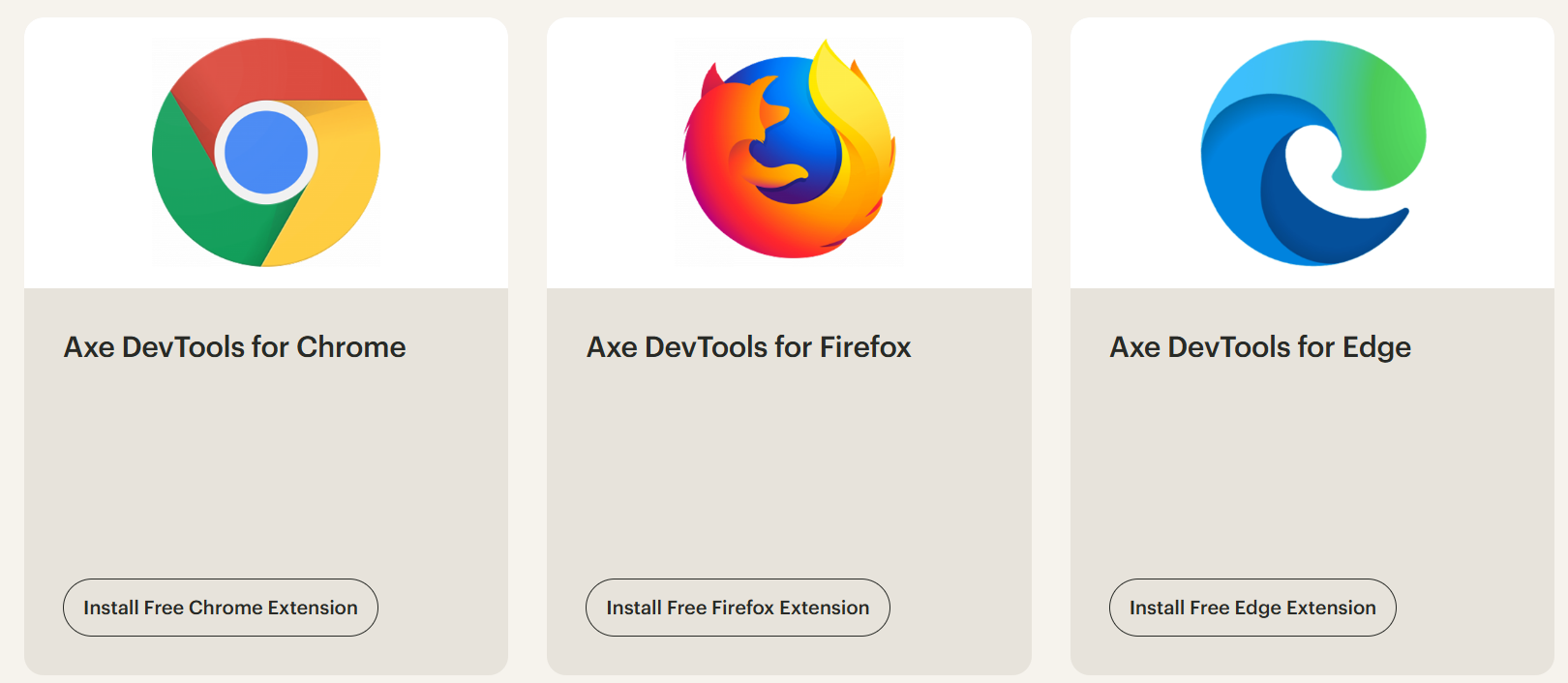
Task: Click empty gray area below Edge heading
Action: pyautogui.click(x=1312, y=464)
